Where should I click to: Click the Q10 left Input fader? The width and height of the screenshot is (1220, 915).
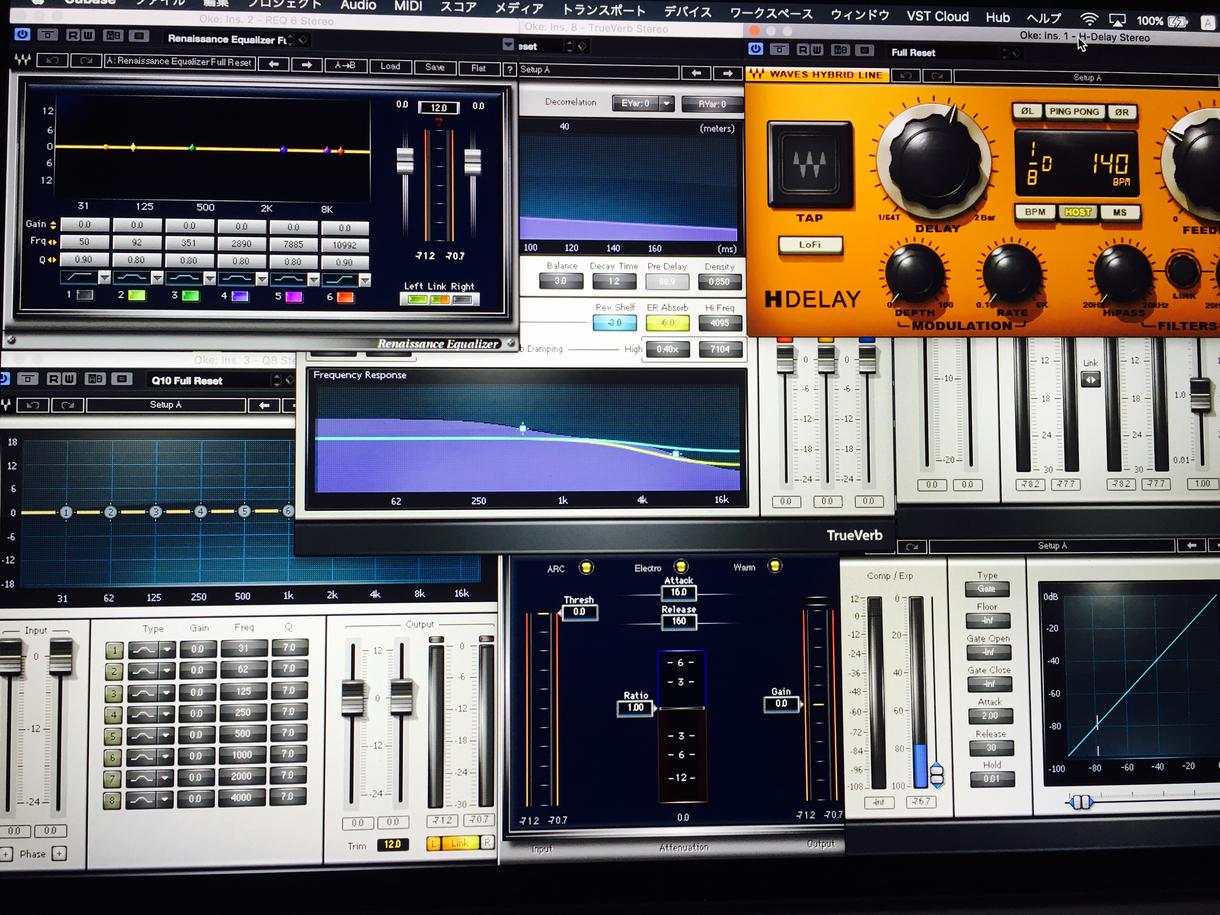tap(11, 656)
